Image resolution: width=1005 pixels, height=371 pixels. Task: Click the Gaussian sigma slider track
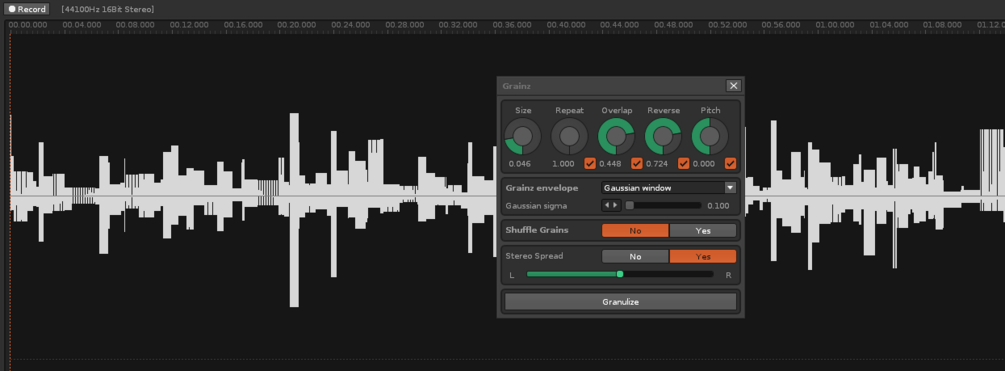(663, 206)
